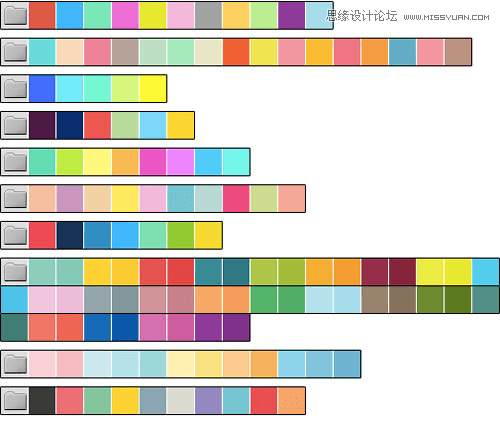Select the folder icon beside the red and dark navy swatches
Image resolution: width=500 pixels, height=423 pixels.
click(x=15, y=235)
